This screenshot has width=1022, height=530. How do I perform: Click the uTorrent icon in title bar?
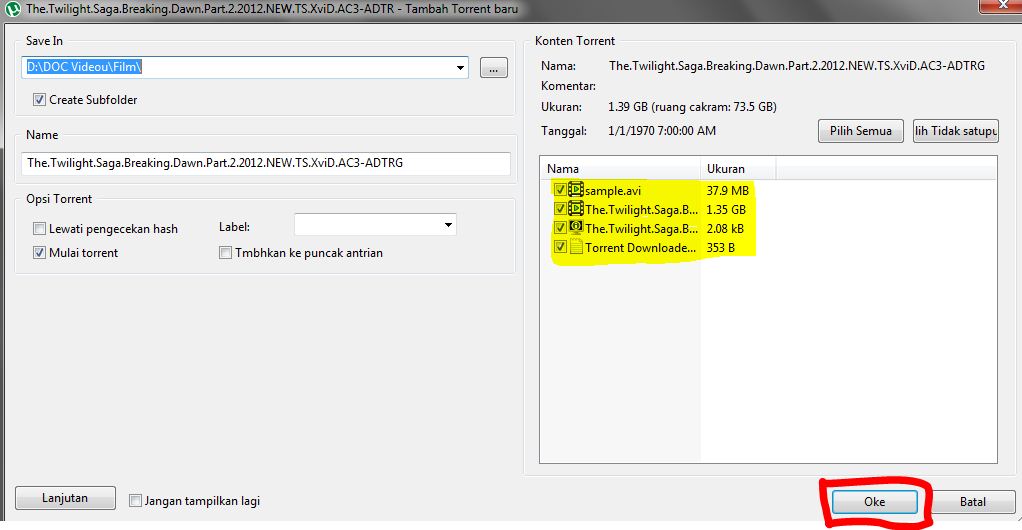pos(12,9)
